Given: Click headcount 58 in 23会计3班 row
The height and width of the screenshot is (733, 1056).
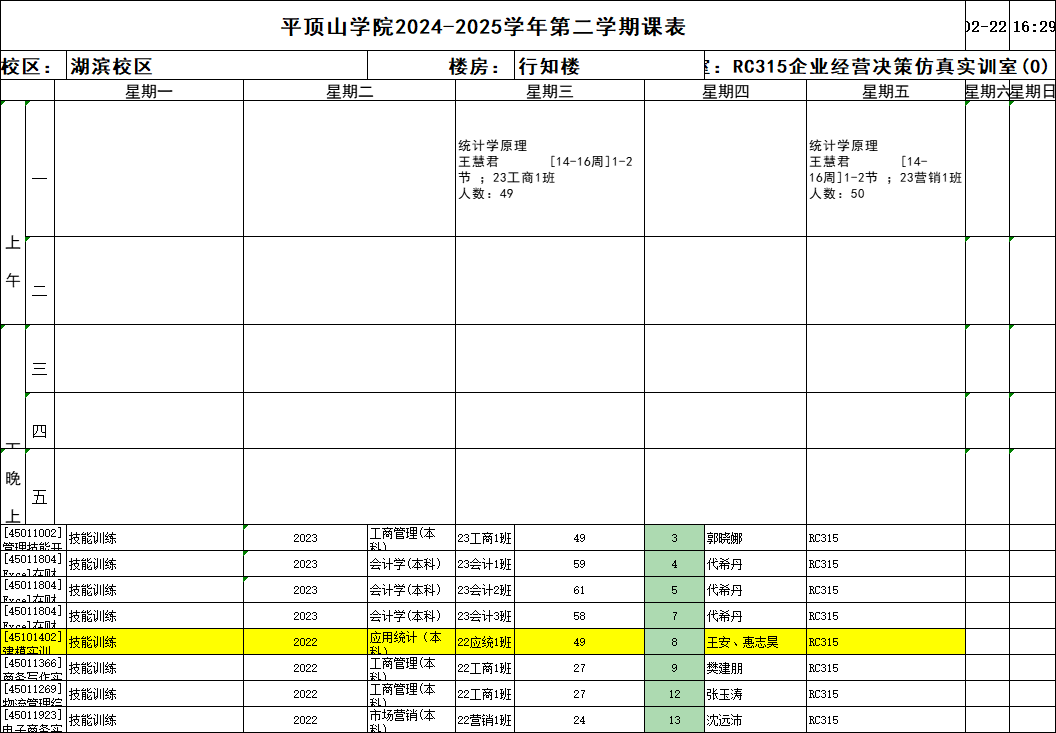Looking at the screenshot, I should click(579, 616).
